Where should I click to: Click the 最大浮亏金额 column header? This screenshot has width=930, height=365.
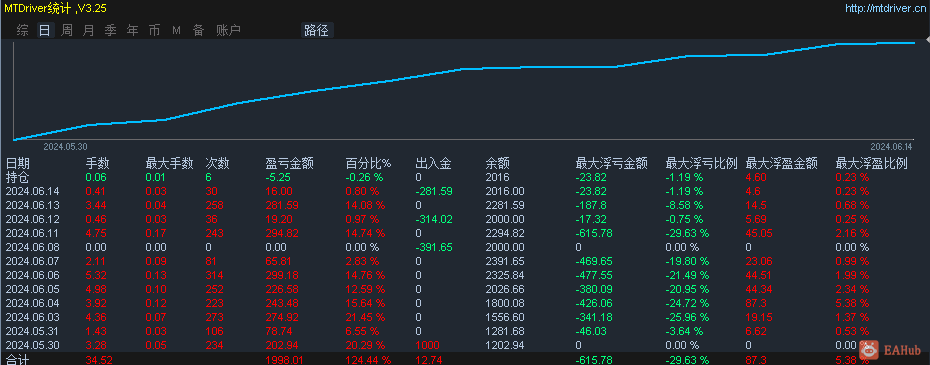(x=611, y=164)
